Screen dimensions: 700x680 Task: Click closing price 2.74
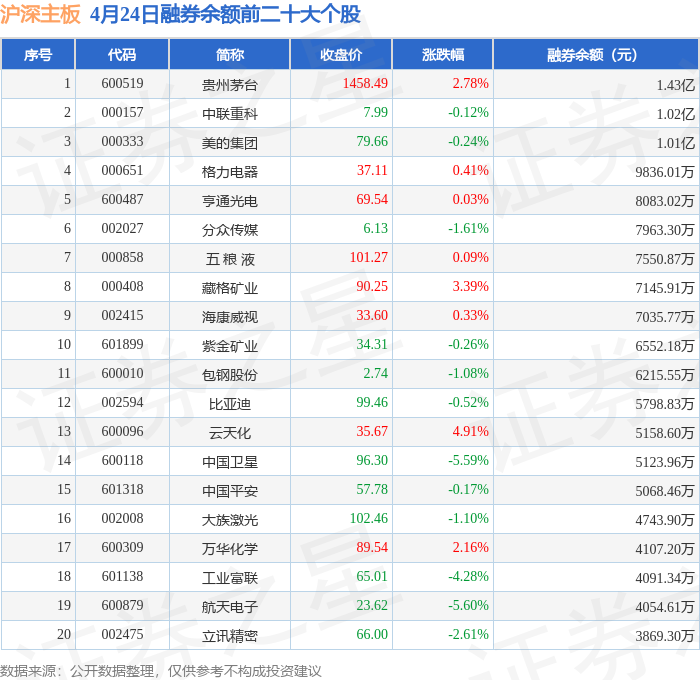pyautogui.click(x=375, y=373)
